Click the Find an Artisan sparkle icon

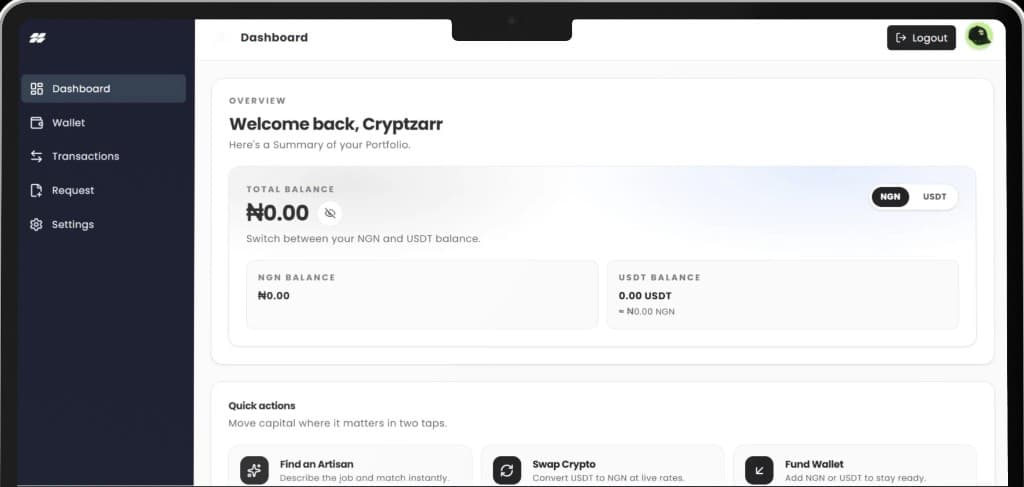254,470
